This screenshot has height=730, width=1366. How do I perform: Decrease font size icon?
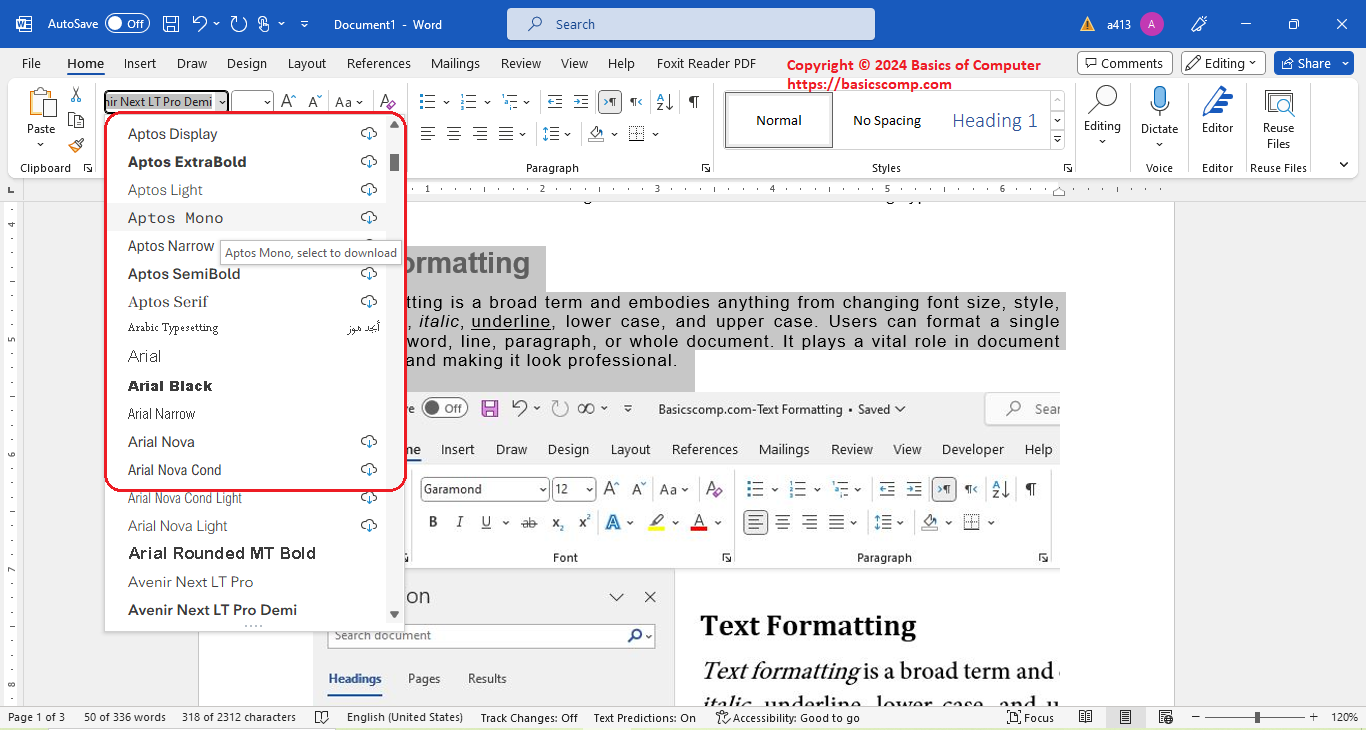[x=315, y=102]
